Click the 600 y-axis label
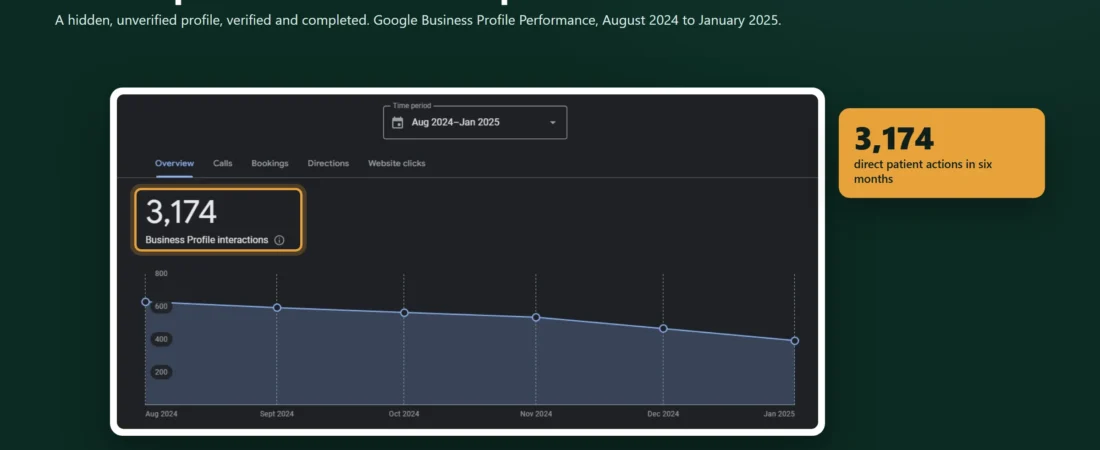Viewport: 1100px width, 450px height. (x=161, y=306)
